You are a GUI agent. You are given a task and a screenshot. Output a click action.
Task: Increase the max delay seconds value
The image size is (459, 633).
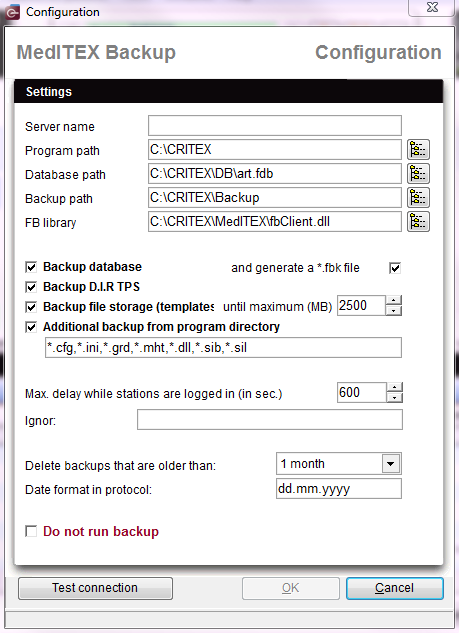394,388
